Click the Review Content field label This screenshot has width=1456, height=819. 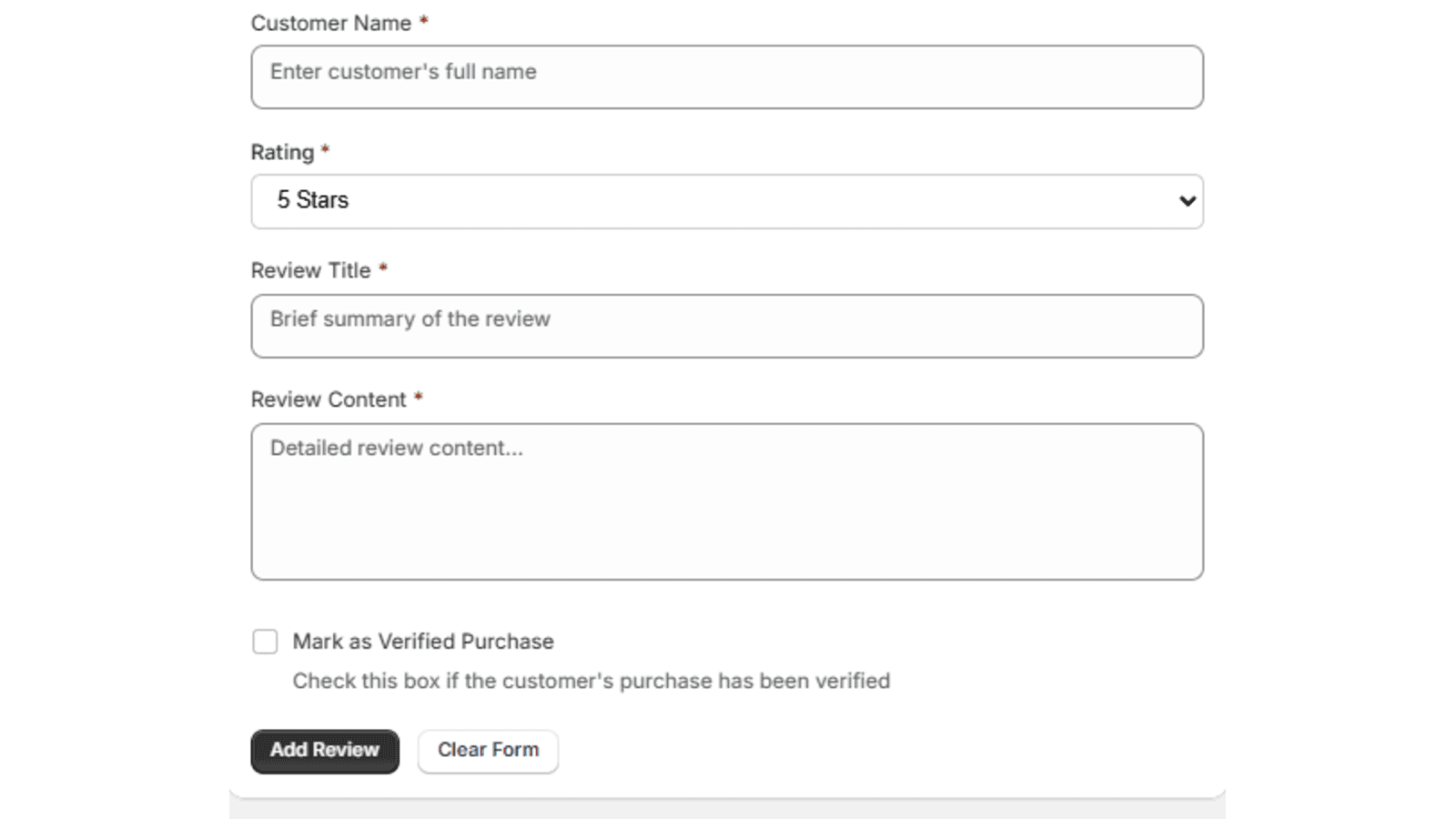click(x=329, y=399)
